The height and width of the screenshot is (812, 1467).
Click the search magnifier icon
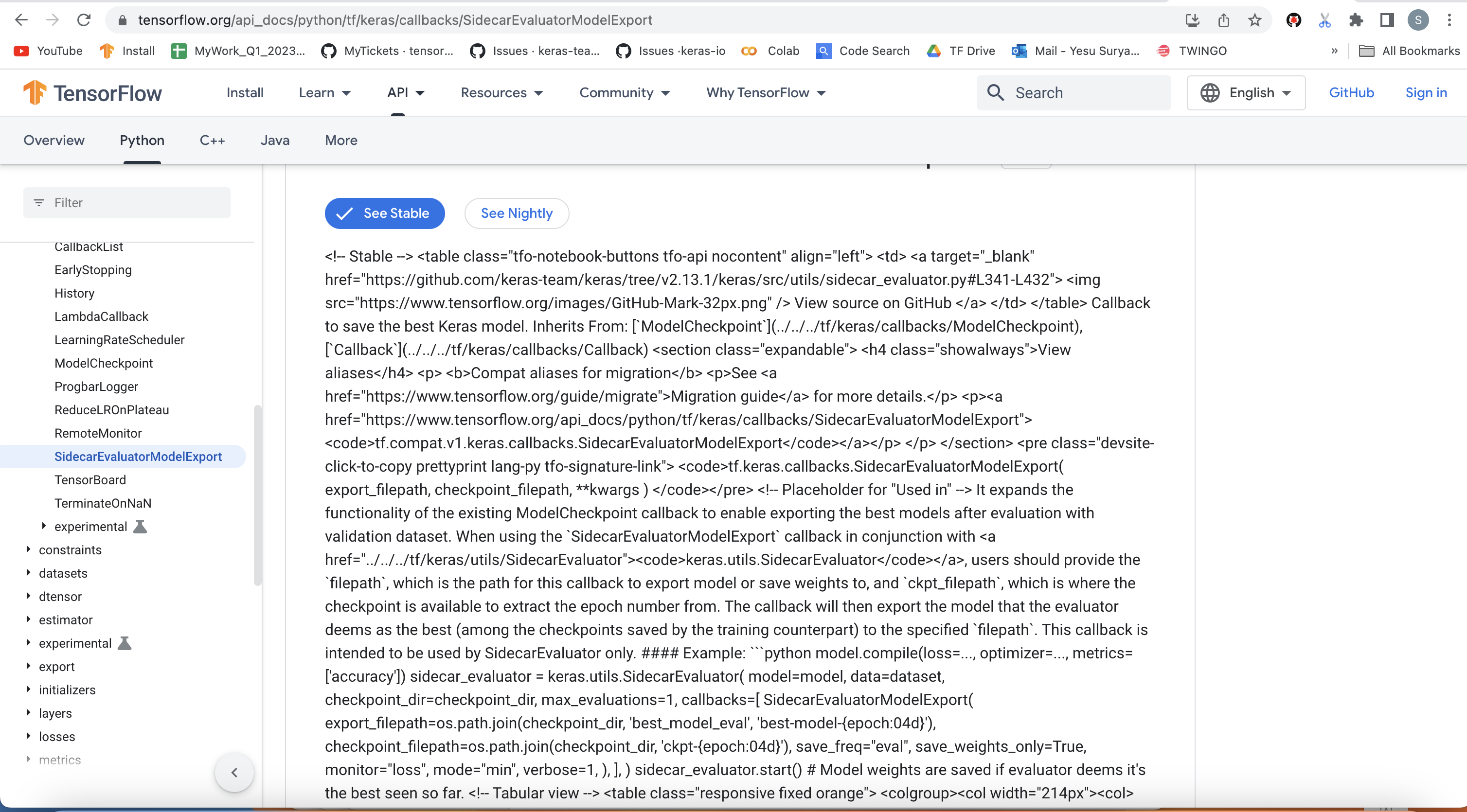tap(996, 92)
